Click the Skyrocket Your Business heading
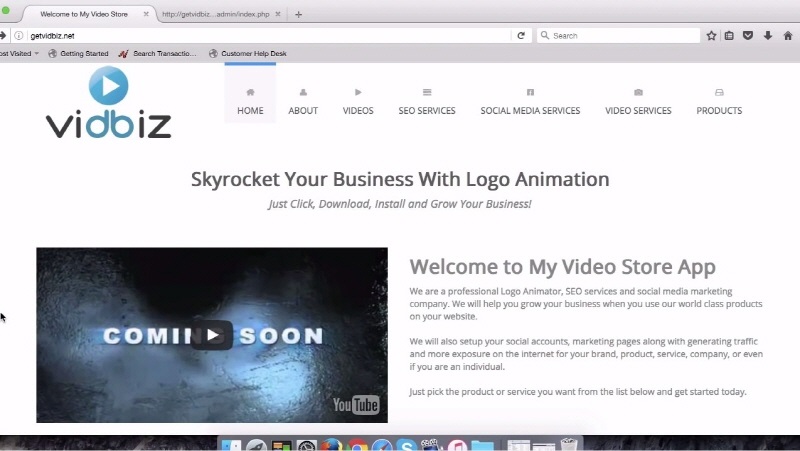 pyautogui.click(x=400, y=179)
